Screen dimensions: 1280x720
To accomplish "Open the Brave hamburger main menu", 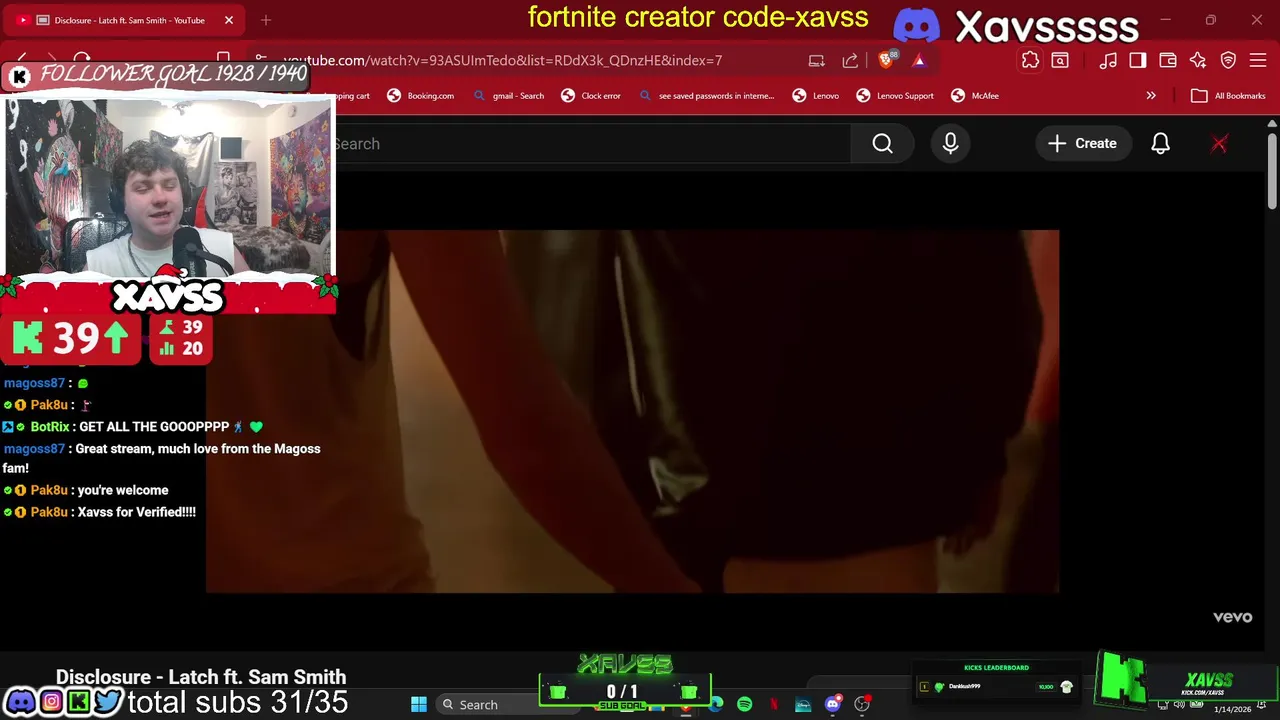I will [x=1258, y=61].
